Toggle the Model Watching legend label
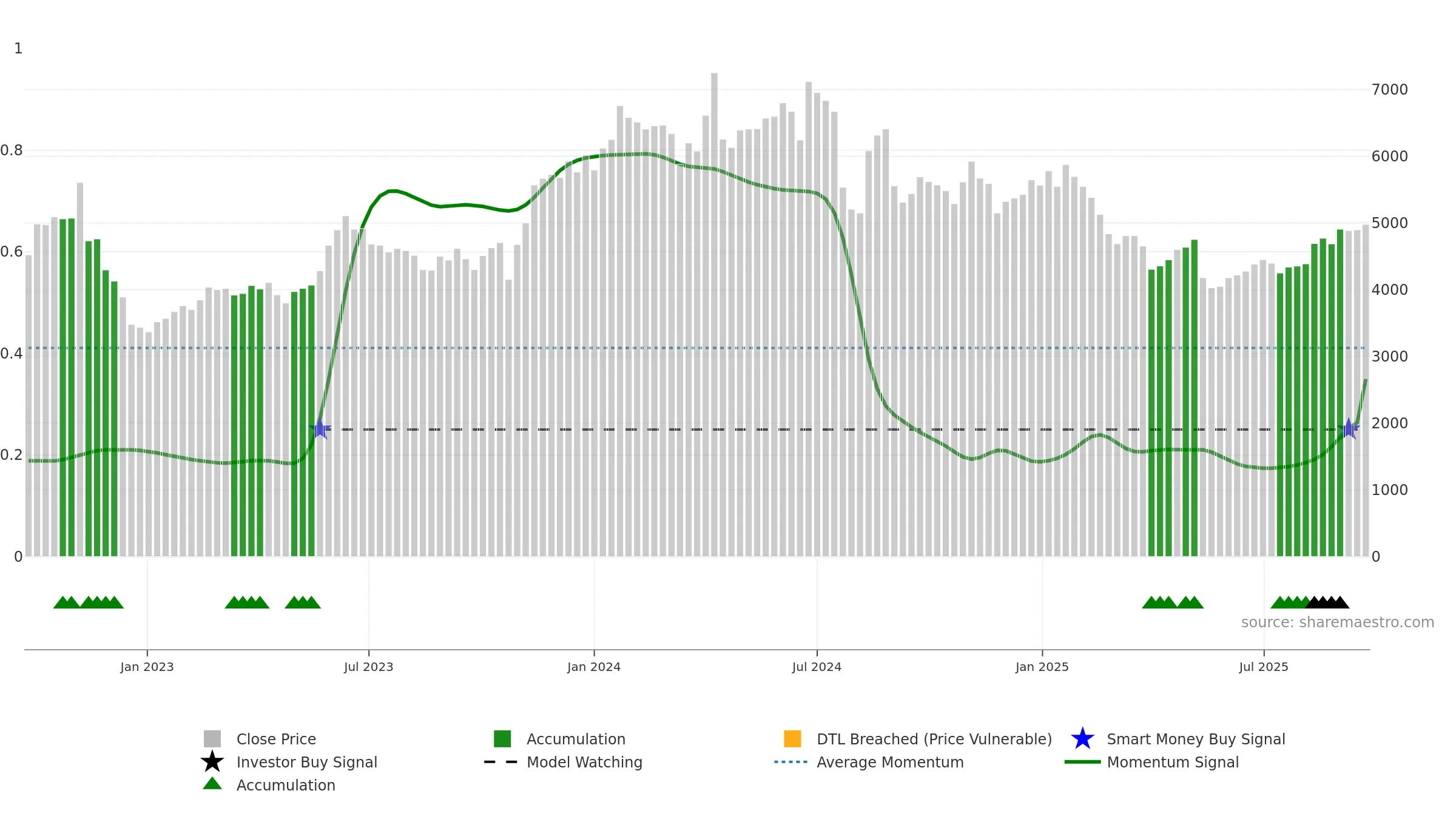Viewport: 1456px width, 819px height. coord(584,762)
